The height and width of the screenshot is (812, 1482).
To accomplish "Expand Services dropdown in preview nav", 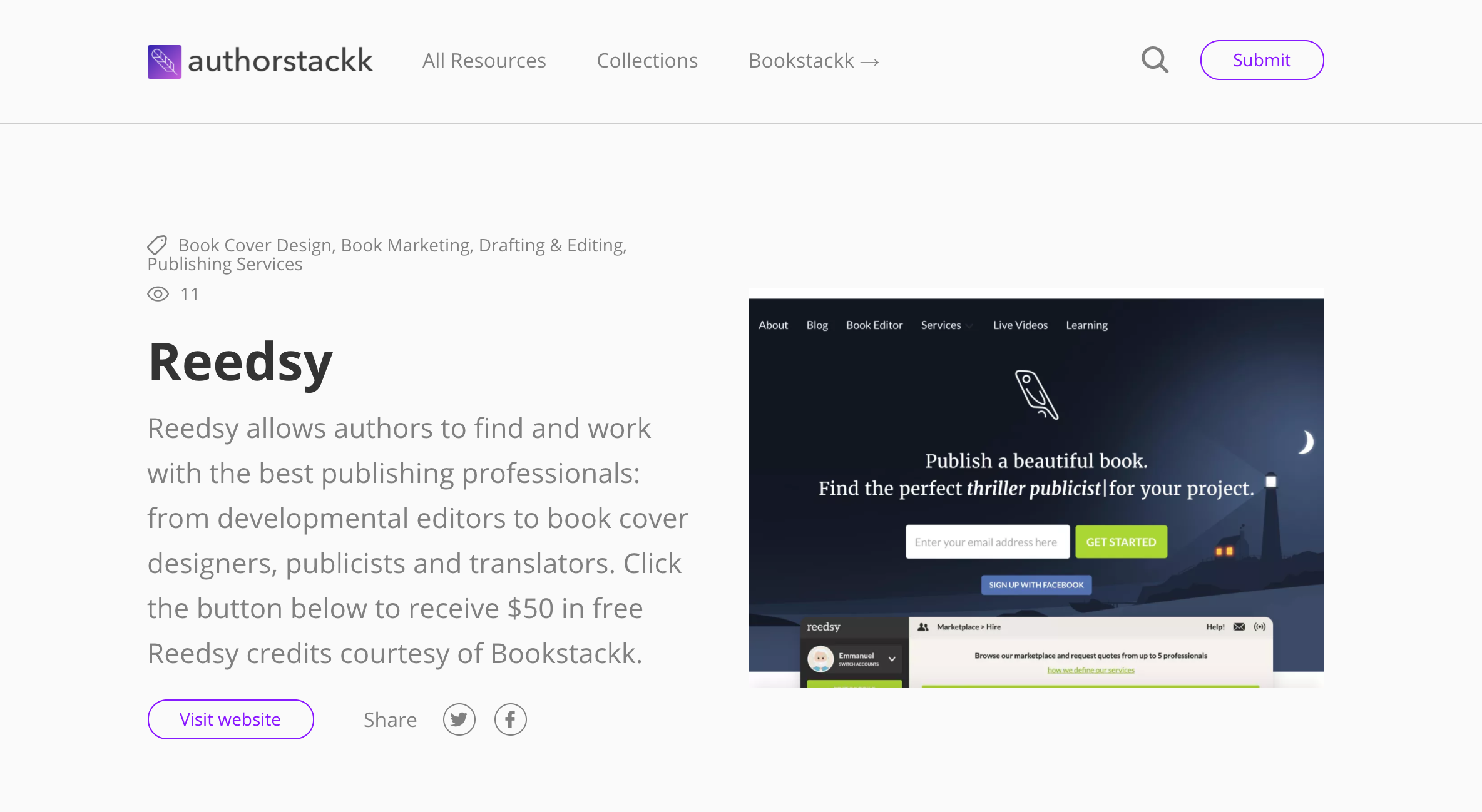I will 946,325.
